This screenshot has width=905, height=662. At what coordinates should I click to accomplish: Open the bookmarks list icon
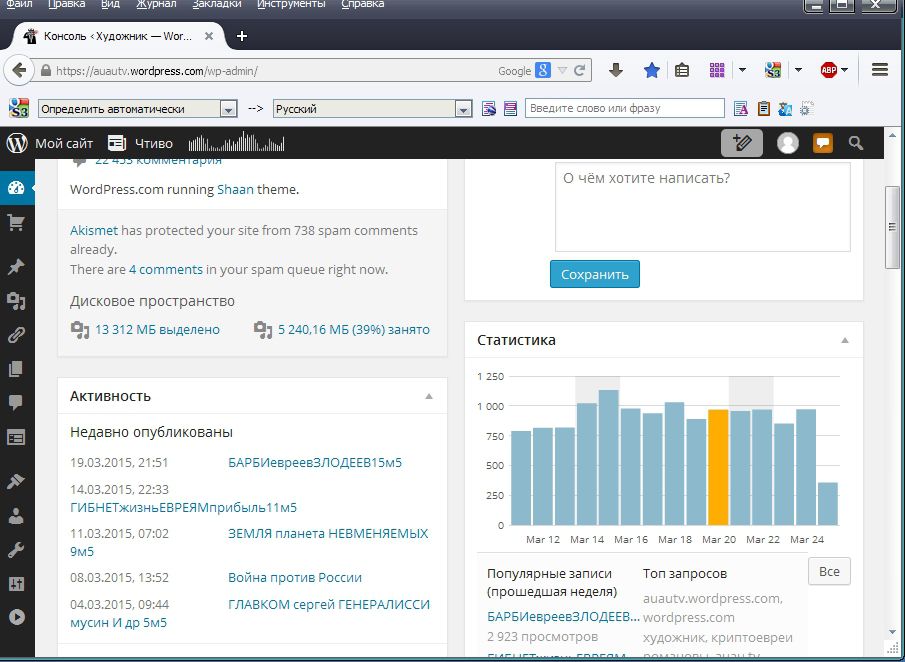[682, 70]
